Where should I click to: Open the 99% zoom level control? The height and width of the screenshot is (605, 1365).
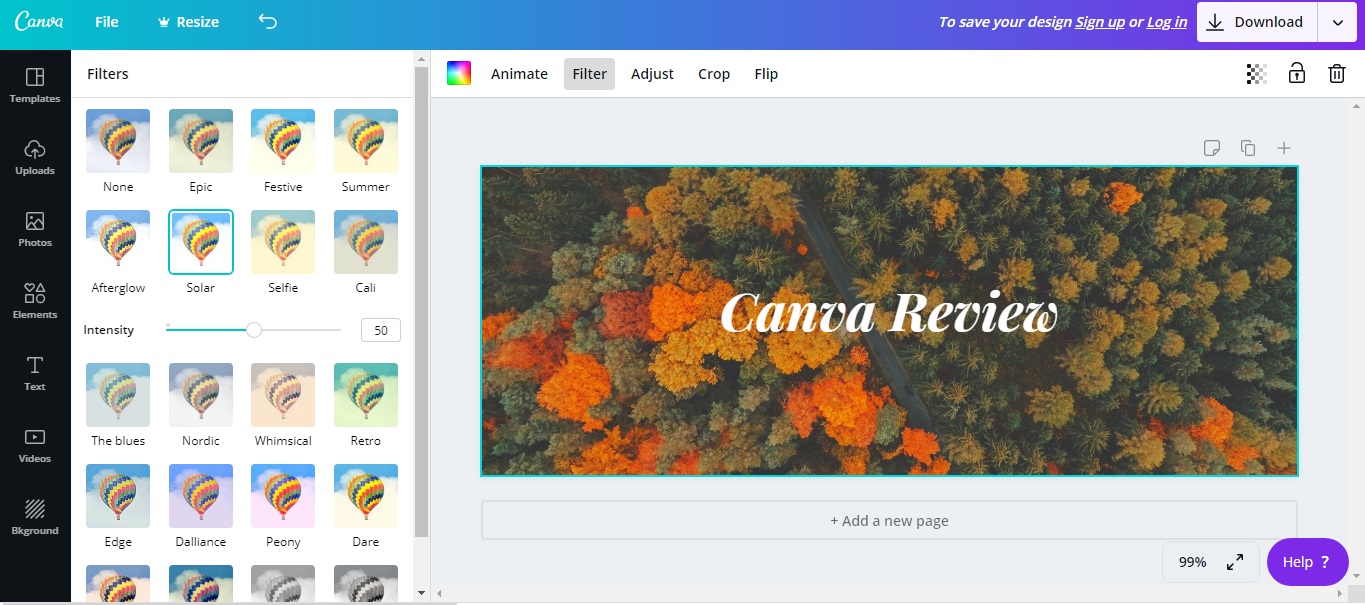click(1192, 562)
